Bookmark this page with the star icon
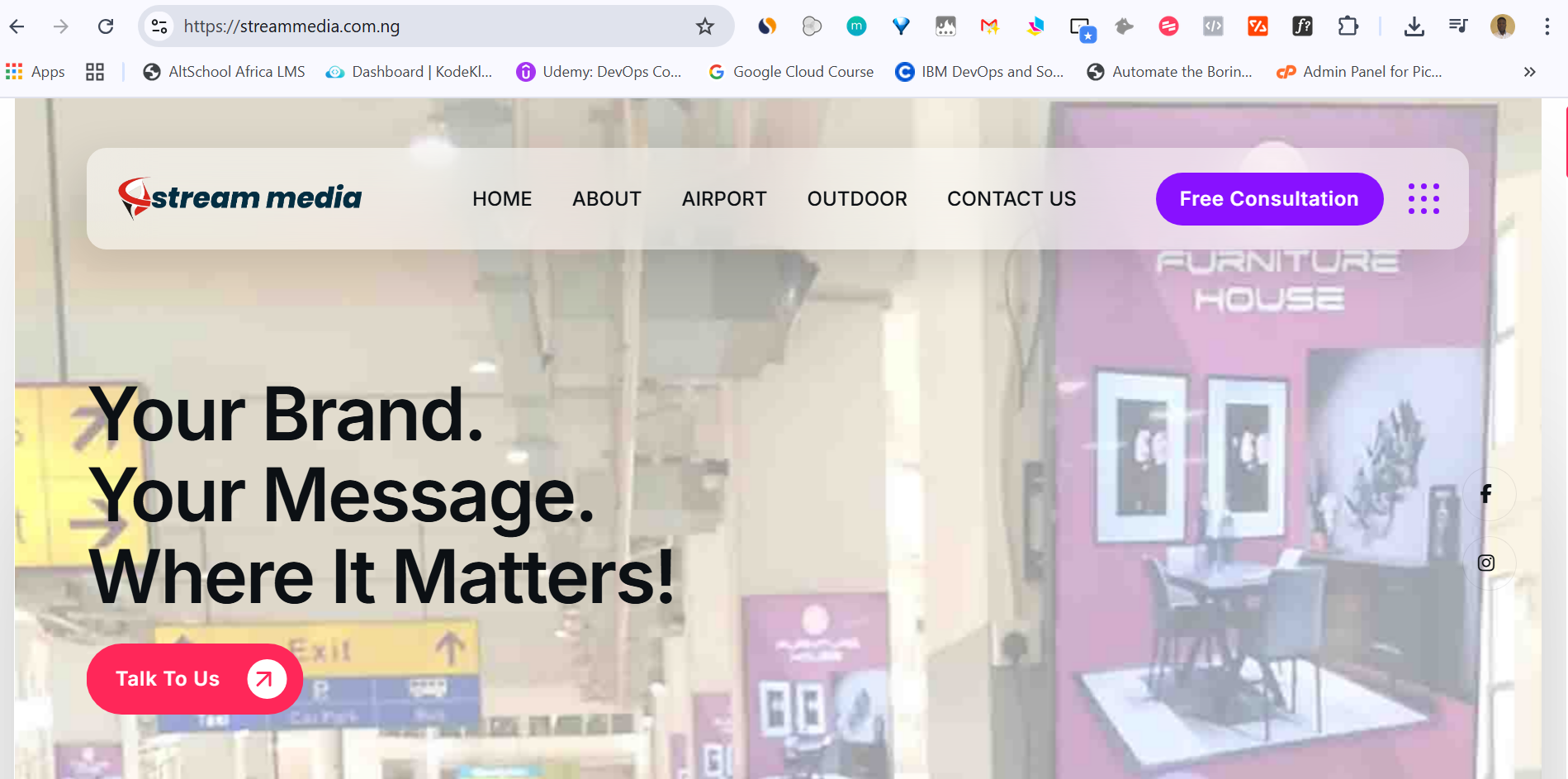Viewport: 1568px width, 779px height. pyautogui.click(x=704, y=26)
